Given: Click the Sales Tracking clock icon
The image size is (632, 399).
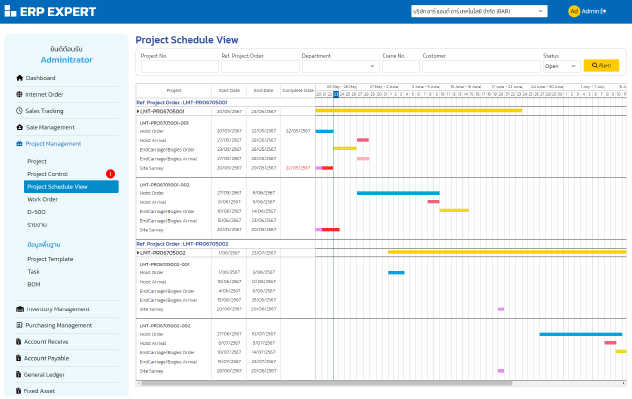Looking at the screenshot, I should coord(19,110).
